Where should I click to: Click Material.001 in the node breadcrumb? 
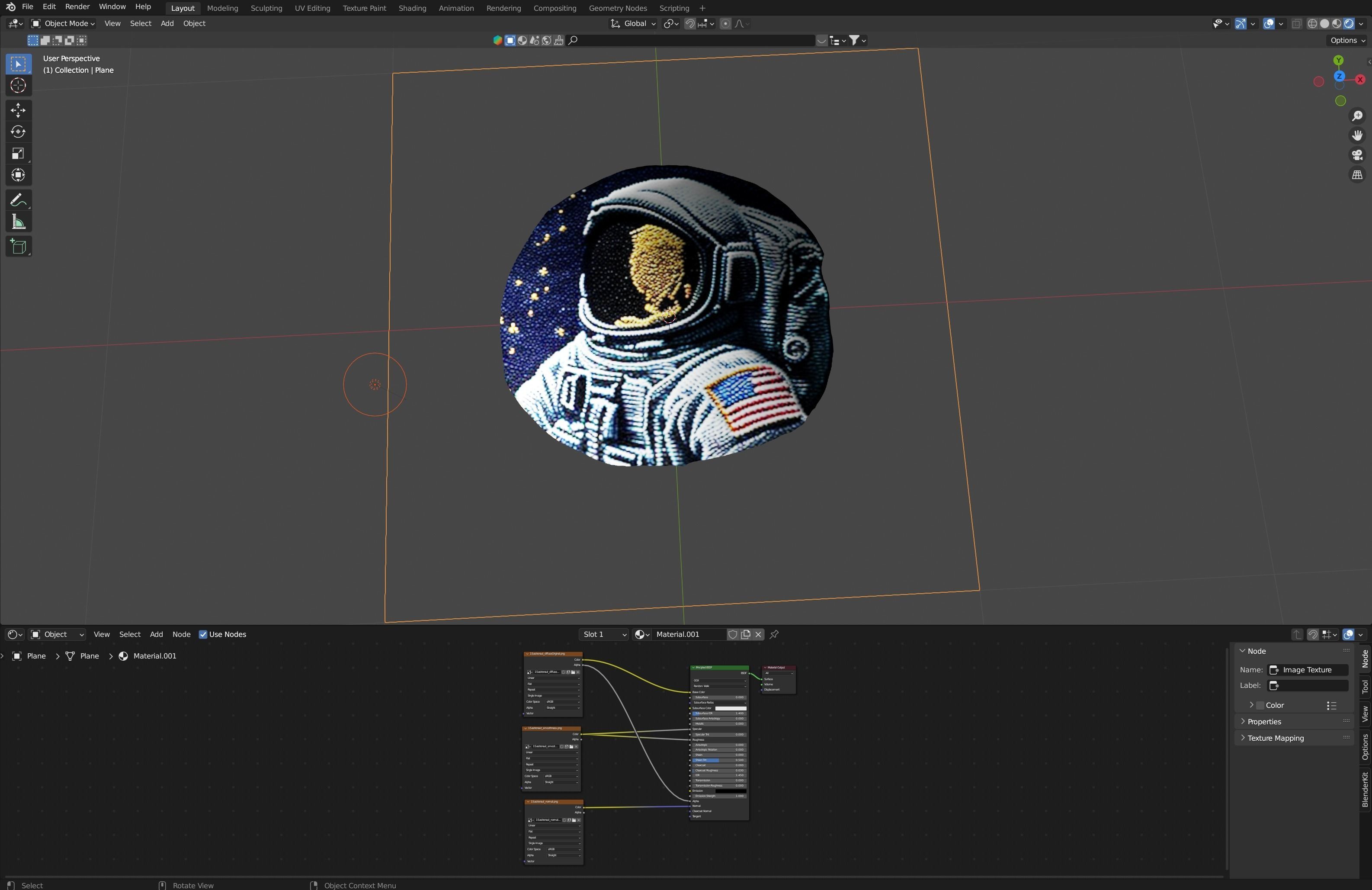click(x=154, y=656)
